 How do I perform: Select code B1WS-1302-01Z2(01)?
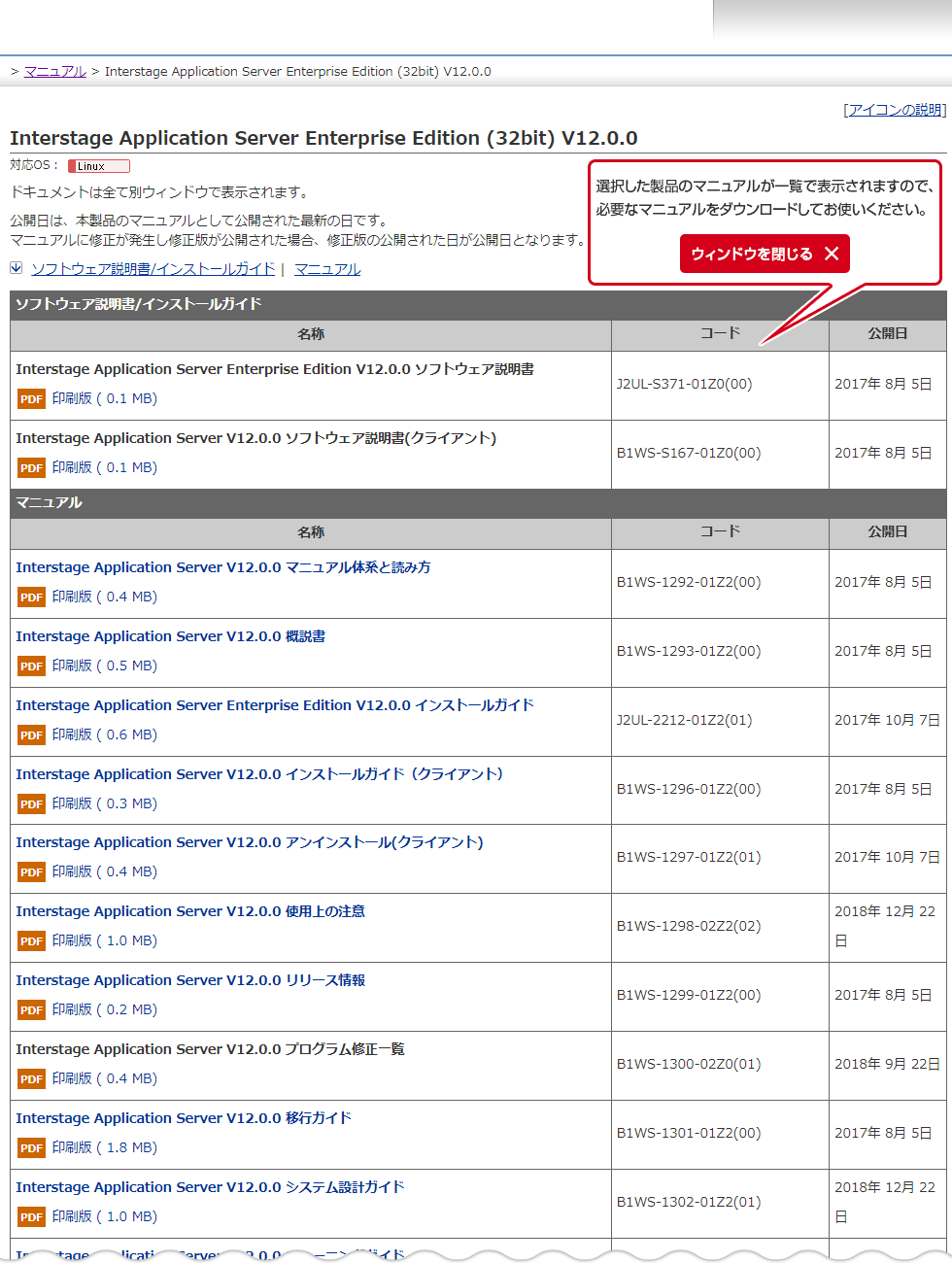click(x=689, y=1202)
